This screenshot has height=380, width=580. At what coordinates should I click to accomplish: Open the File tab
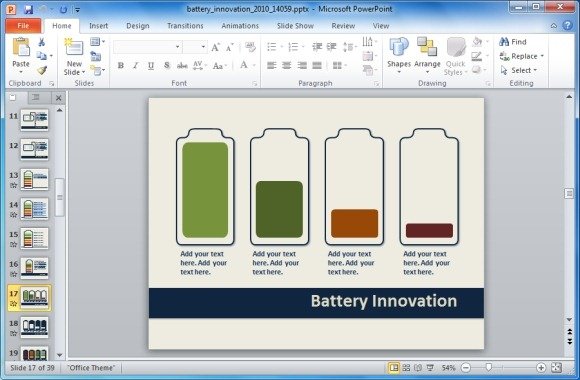click(23, 26)
